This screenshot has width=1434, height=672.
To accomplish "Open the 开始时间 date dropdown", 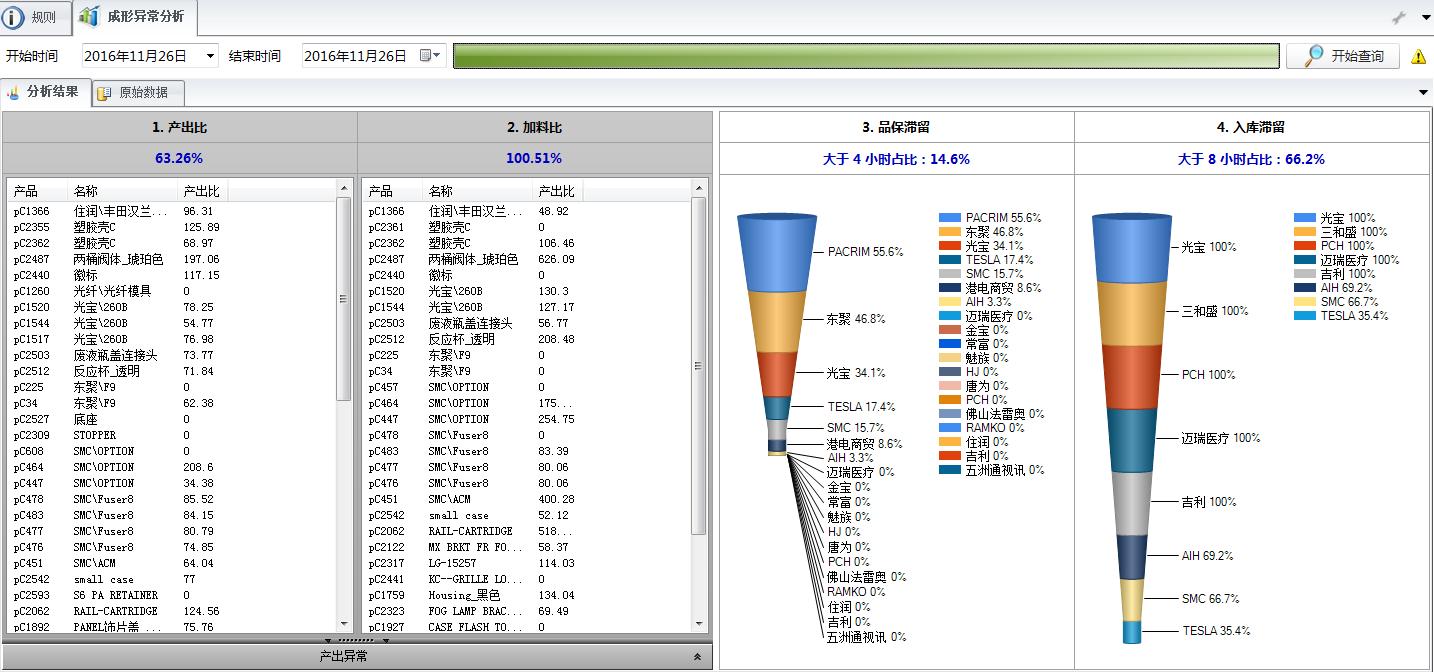I will [210, 56].
